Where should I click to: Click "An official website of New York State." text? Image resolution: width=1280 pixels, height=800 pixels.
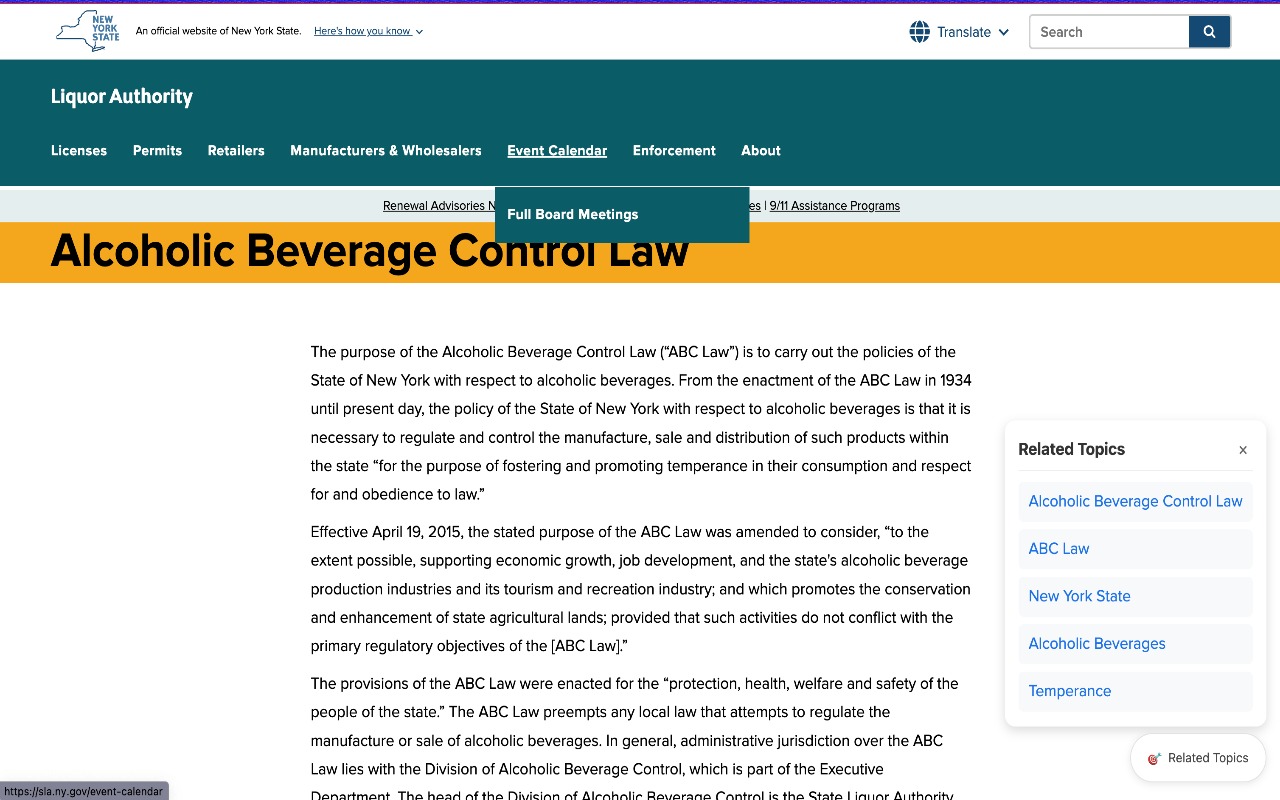(x=218, y=31)
